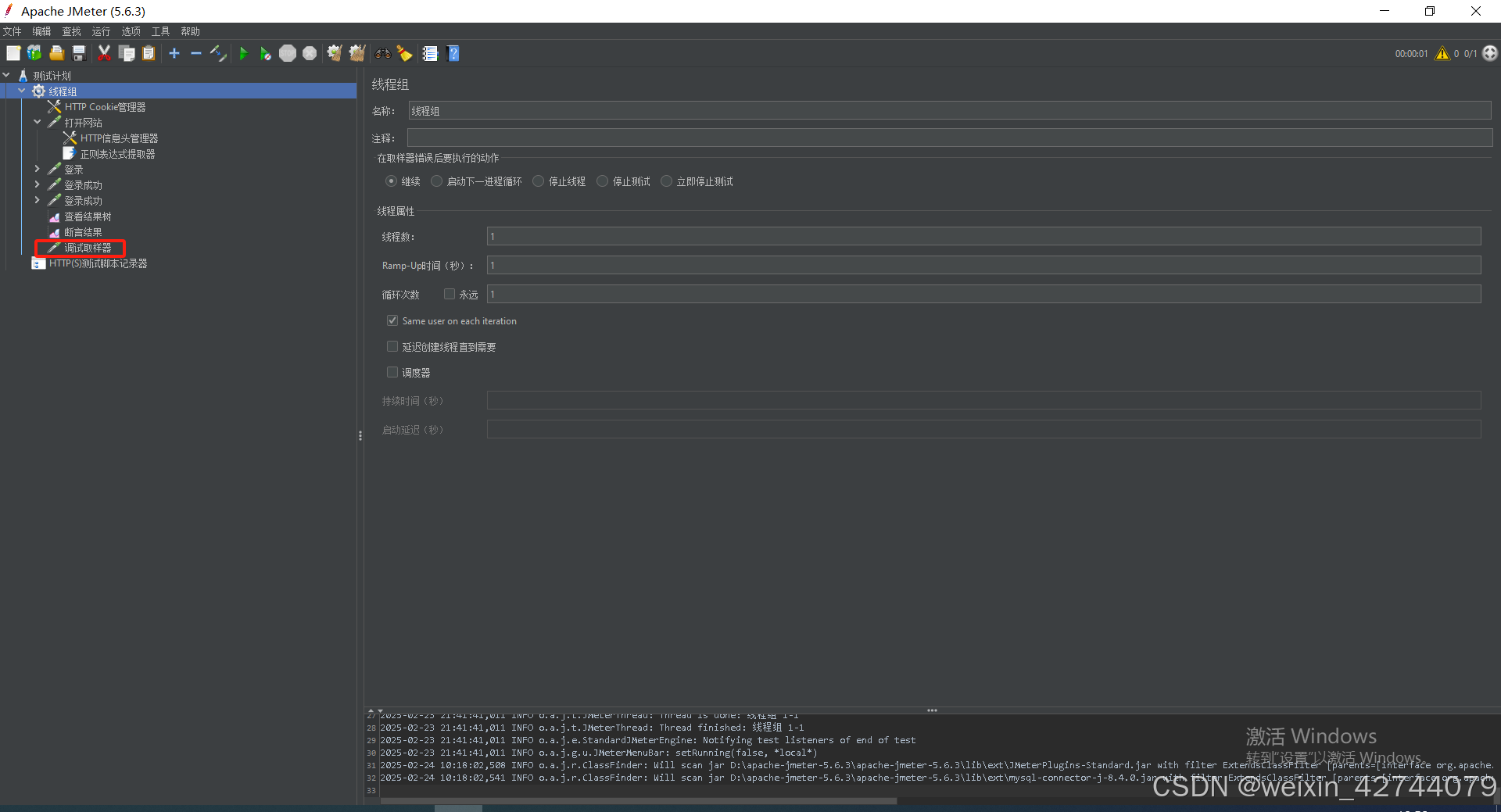This screenshot has width=1501, height=812.
Task: Start the test with green play icon
Action: pyautogui.click(x=244, y=53)
